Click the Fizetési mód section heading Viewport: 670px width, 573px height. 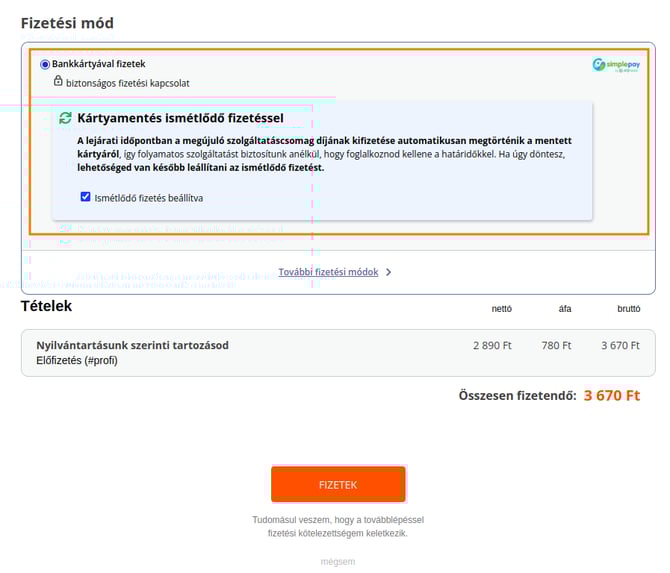(x=67, y=23)
